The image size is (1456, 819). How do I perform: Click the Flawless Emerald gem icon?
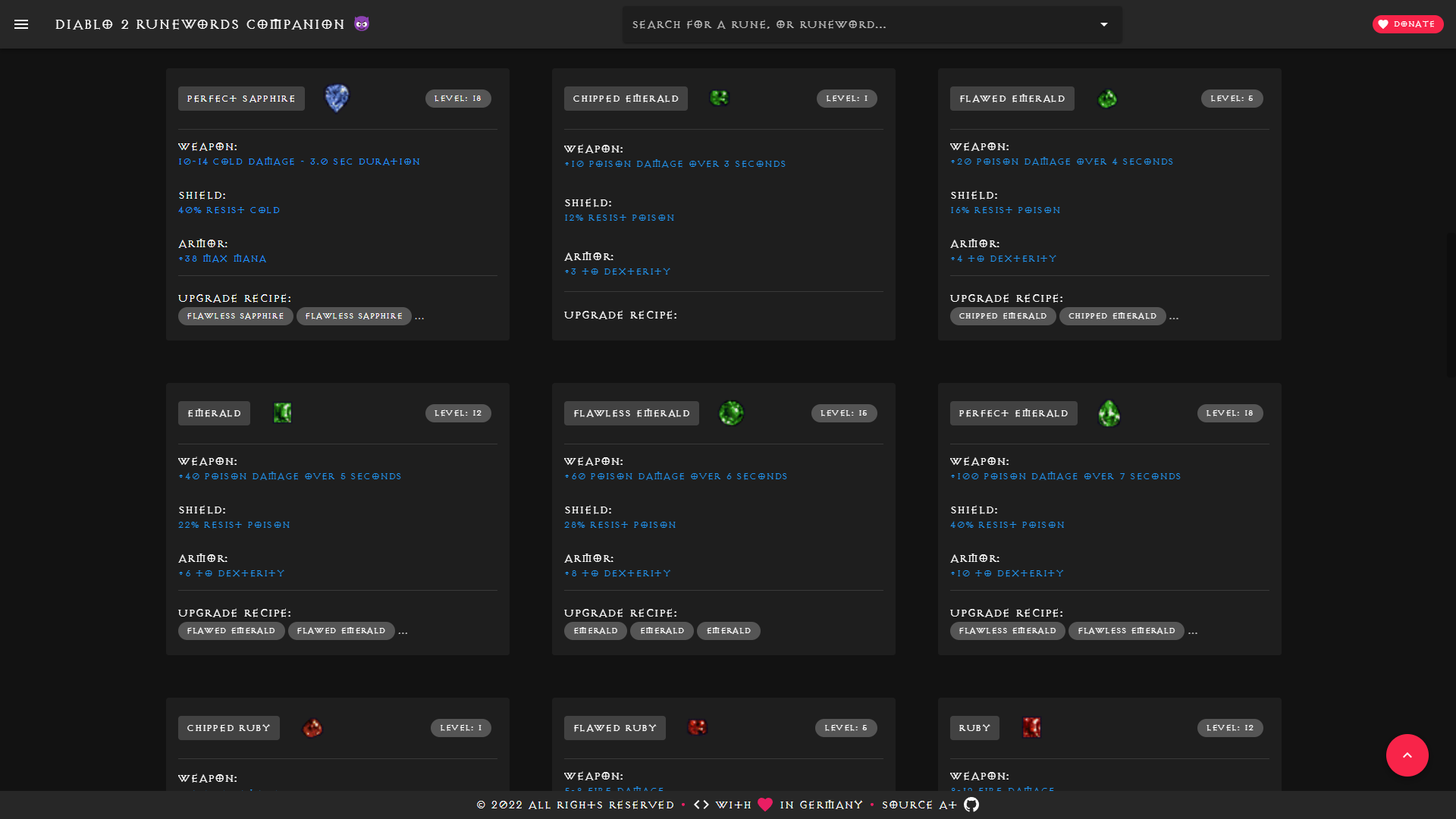coord(731,413)
